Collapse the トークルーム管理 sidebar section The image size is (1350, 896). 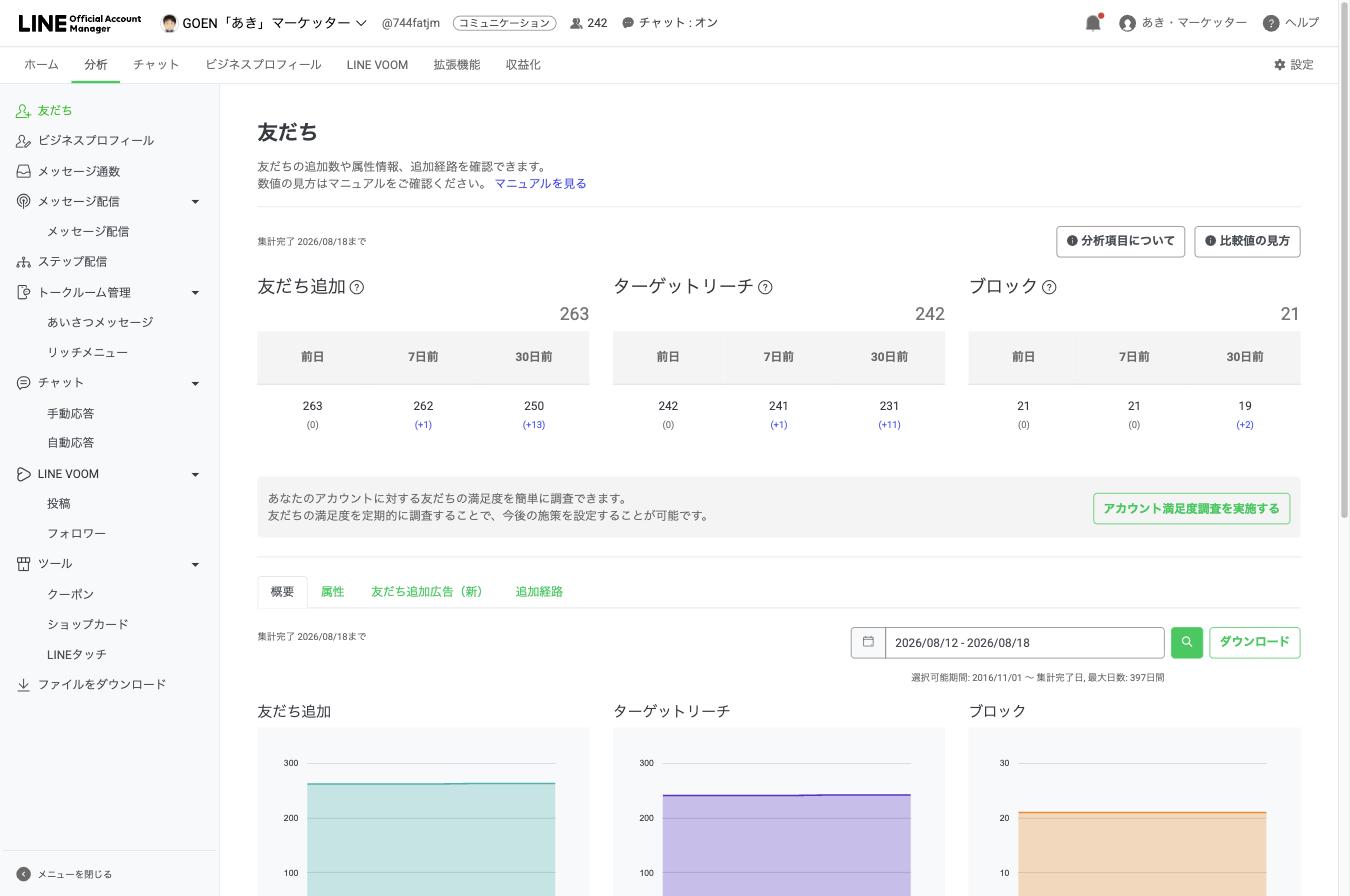click(x=195, y=293)
